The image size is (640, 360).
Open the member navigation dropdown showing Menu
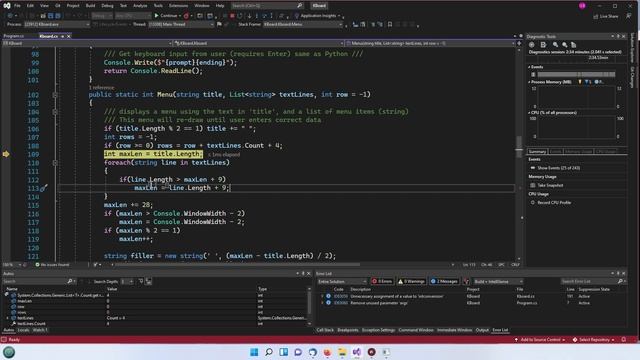tap(429, 43)
